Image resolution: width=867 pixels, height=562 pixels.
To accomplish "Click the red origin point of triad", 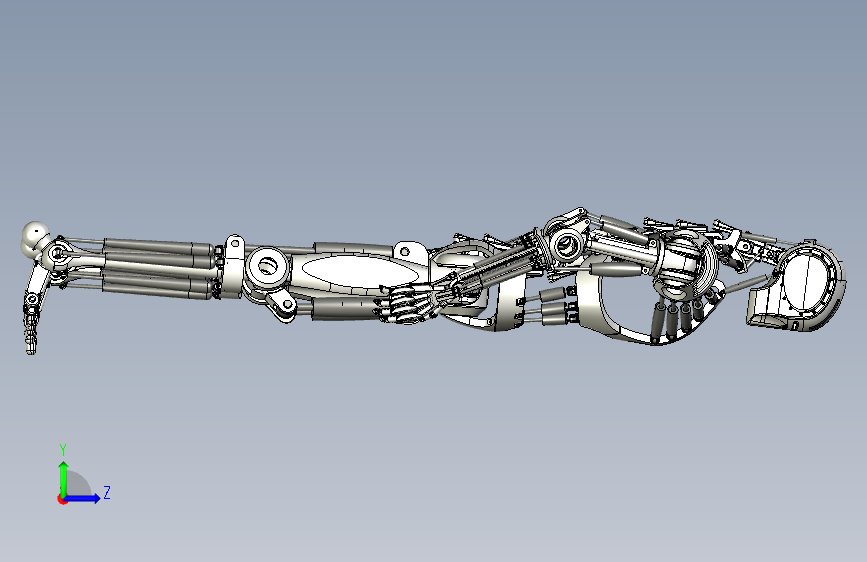I will [x=62, y=499].
